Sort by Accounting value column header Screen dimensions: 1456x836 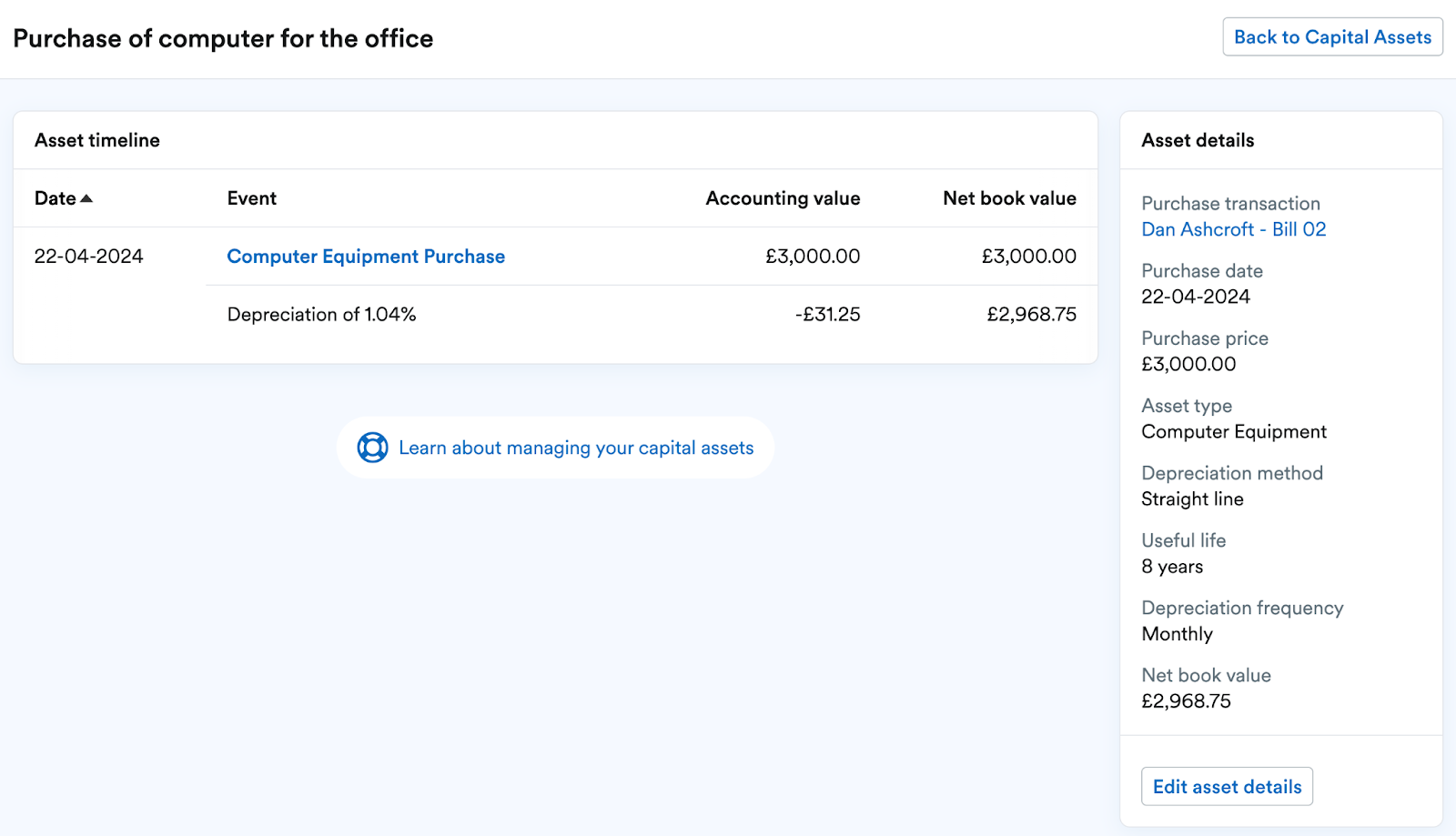coord(782,197)
